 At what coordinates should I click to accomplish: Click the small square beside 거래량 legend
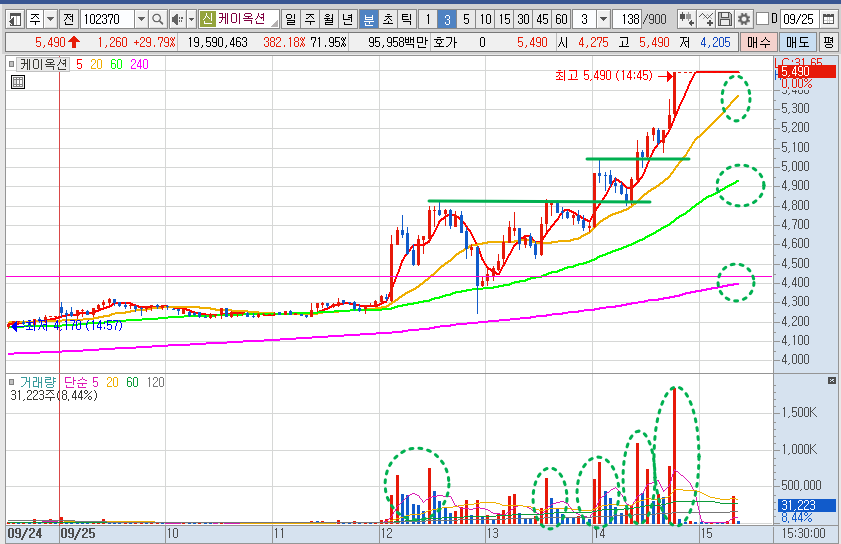click(12, 383)
